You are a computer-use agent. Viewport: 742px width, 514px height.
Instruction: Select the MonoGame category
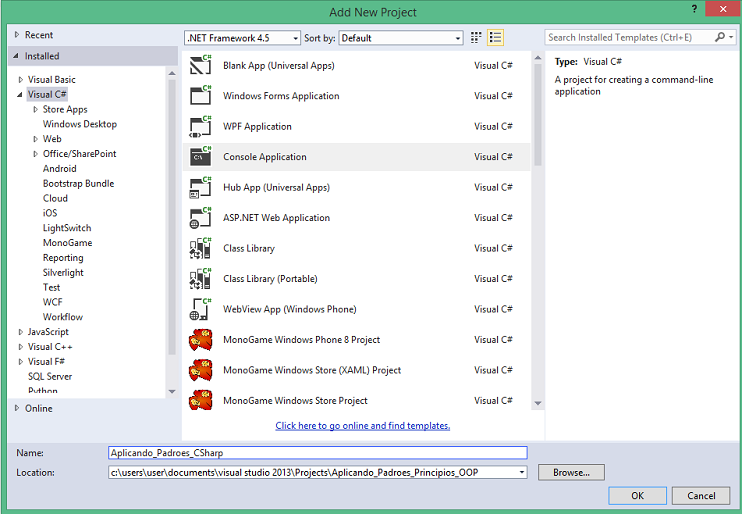pyautogui.click(x=68, y=243)
